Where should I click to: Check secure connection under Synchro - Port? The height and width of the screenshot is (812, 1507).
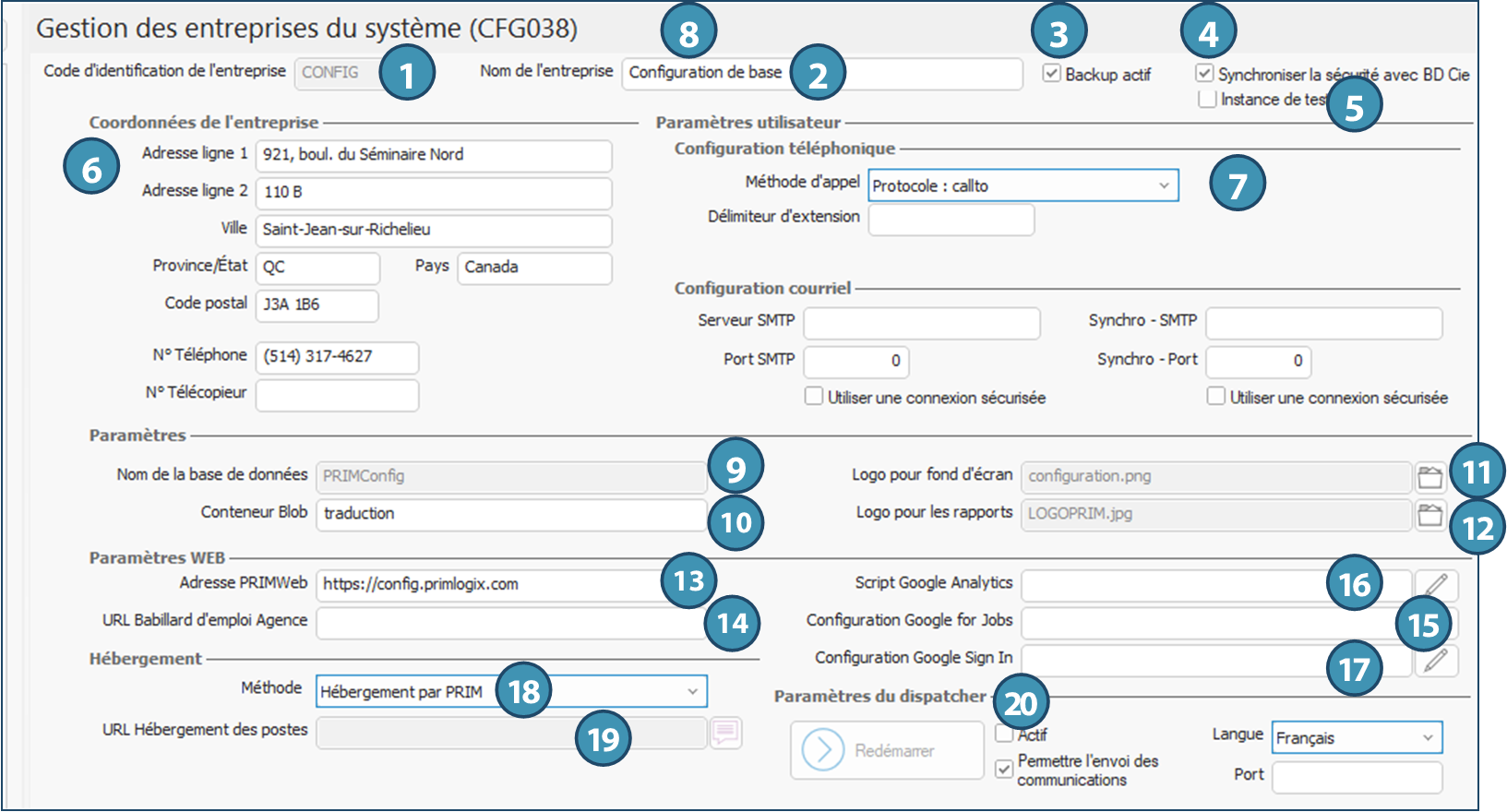tap(1216, 397)
